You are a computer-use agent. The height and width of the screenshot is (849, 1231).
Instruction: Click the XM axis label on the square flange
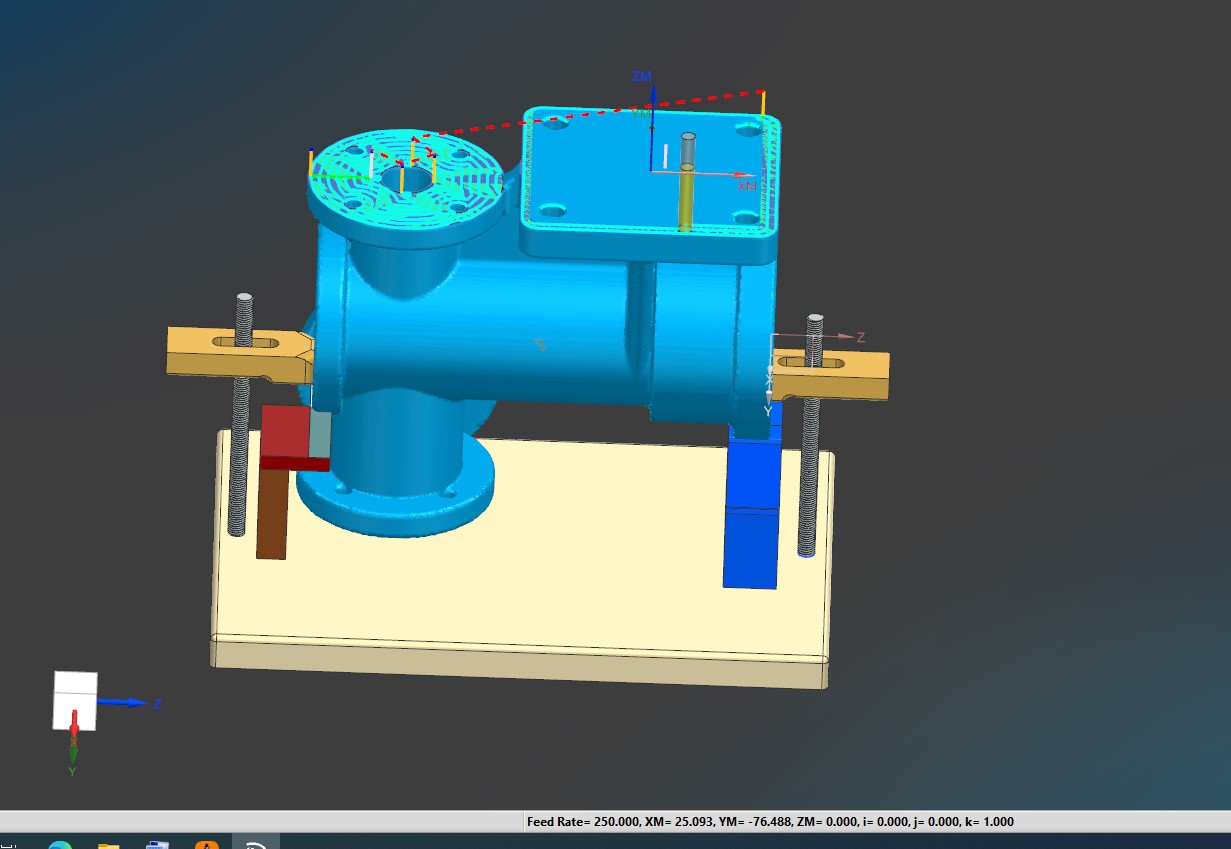click(747, 186)
